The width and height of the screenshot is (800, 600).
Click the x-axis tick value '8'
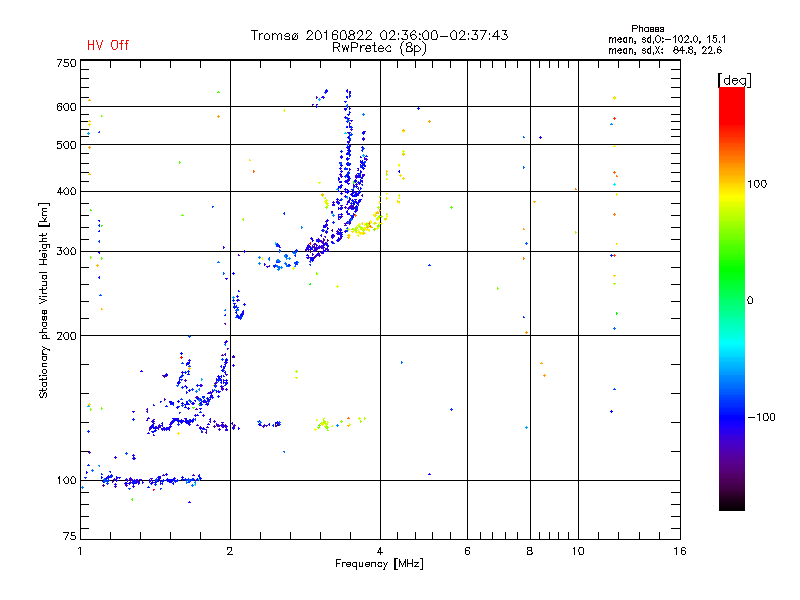530,551
